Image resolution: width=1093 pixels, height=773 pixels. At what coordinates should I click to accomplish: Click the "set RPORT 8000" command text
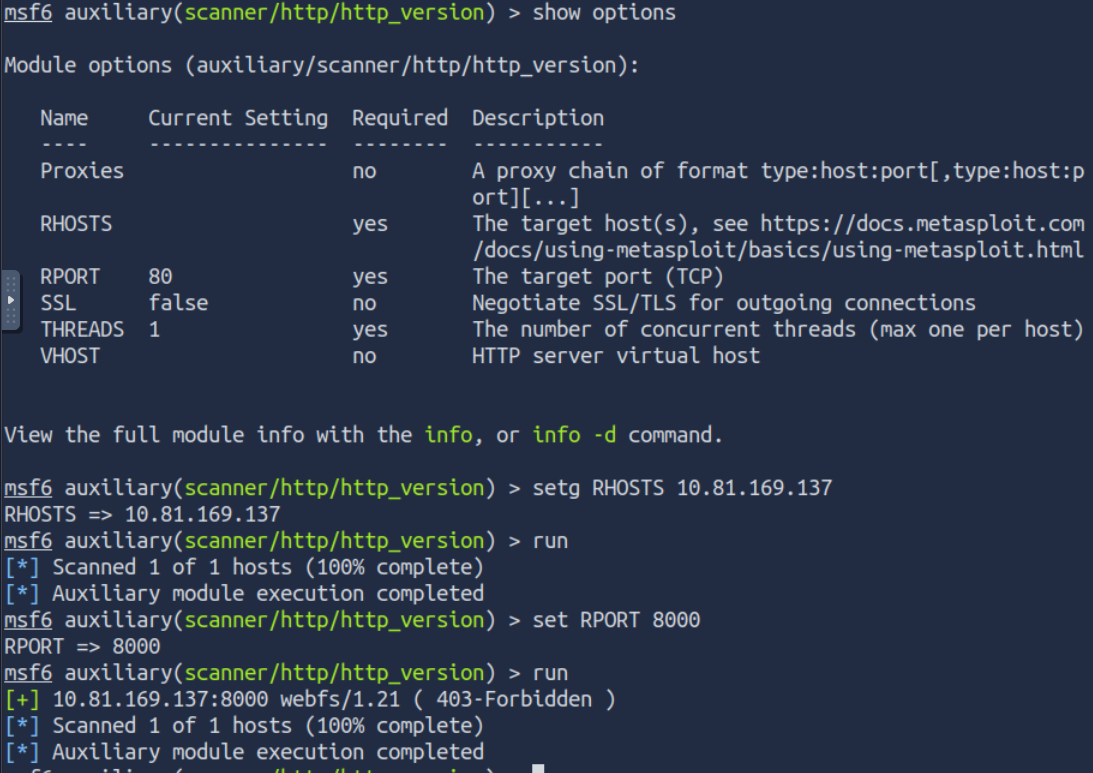click(x=616, y=620)
